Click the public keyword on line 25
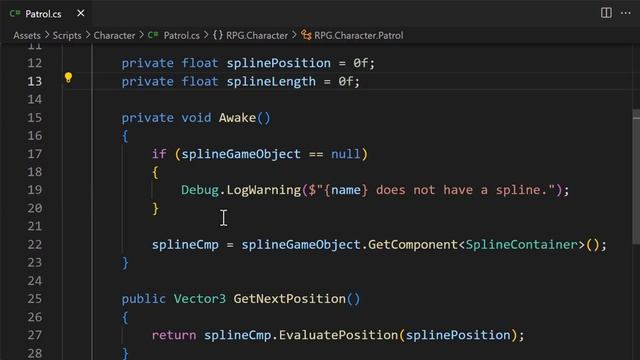The height and width of the screenshot is (360, 640). (144, 299)
